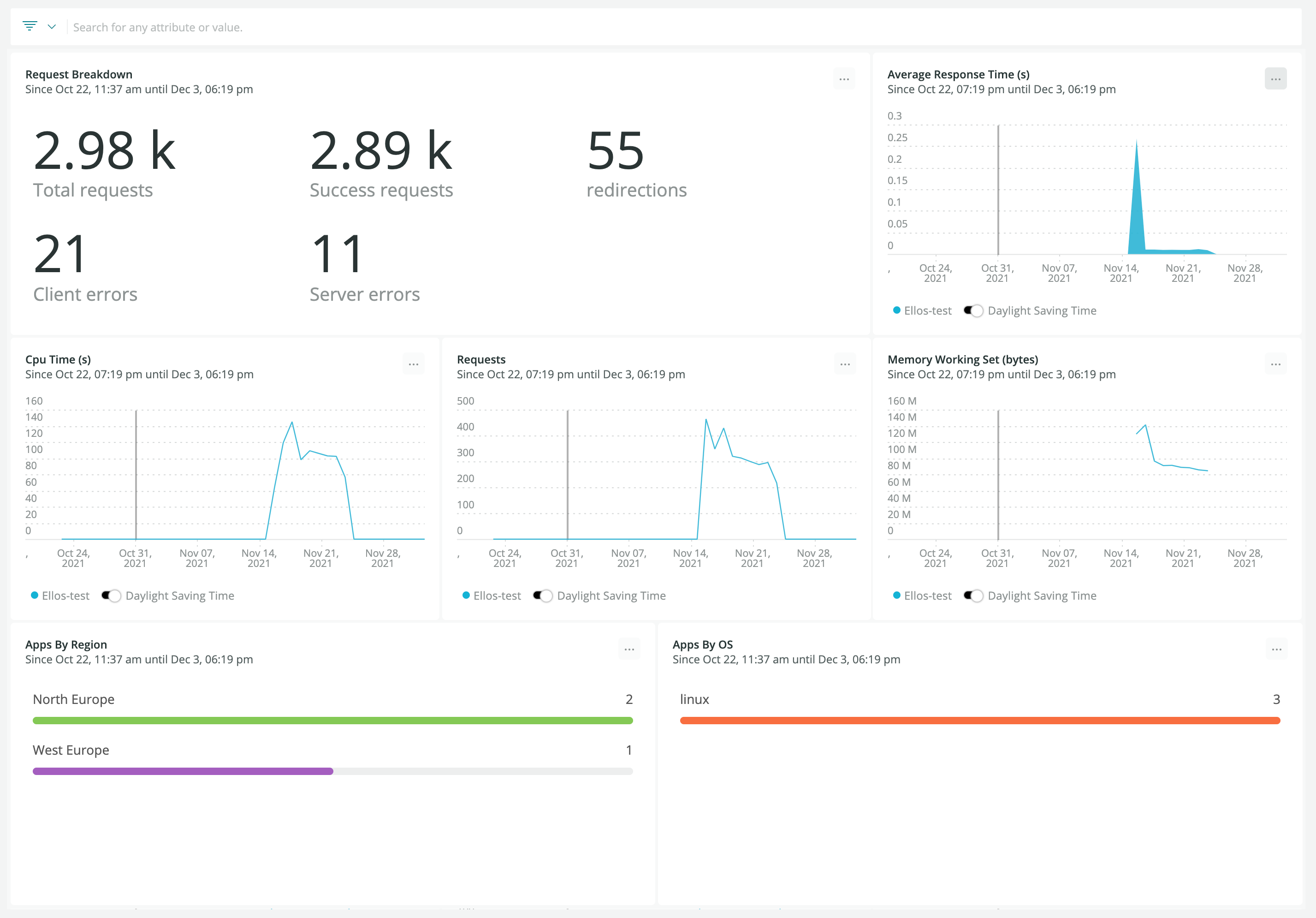Click the linux orange bar
This screenshot has width=1316, height=918.
(979, 720)
